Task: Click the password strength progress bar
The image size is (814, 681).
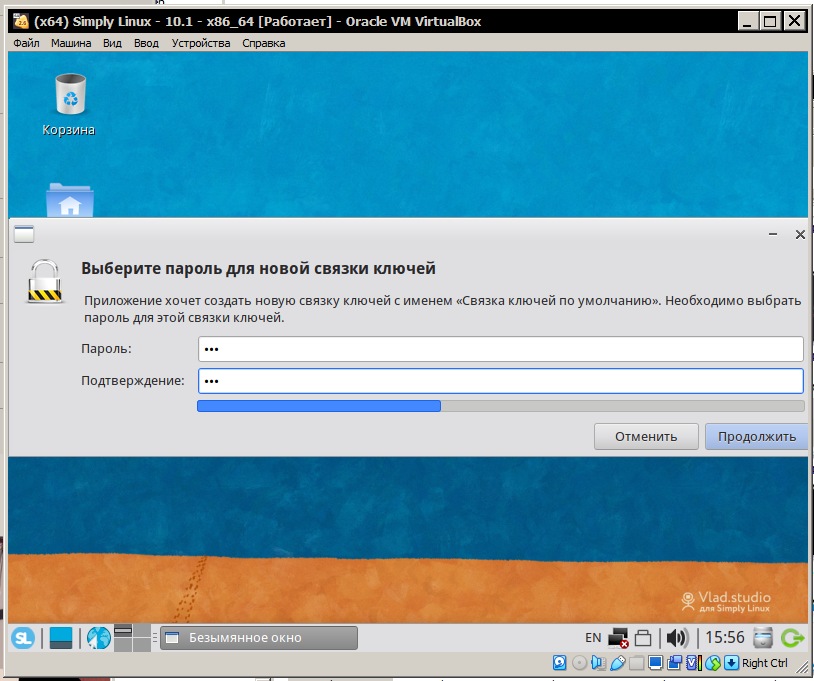Action: point(500,406)
